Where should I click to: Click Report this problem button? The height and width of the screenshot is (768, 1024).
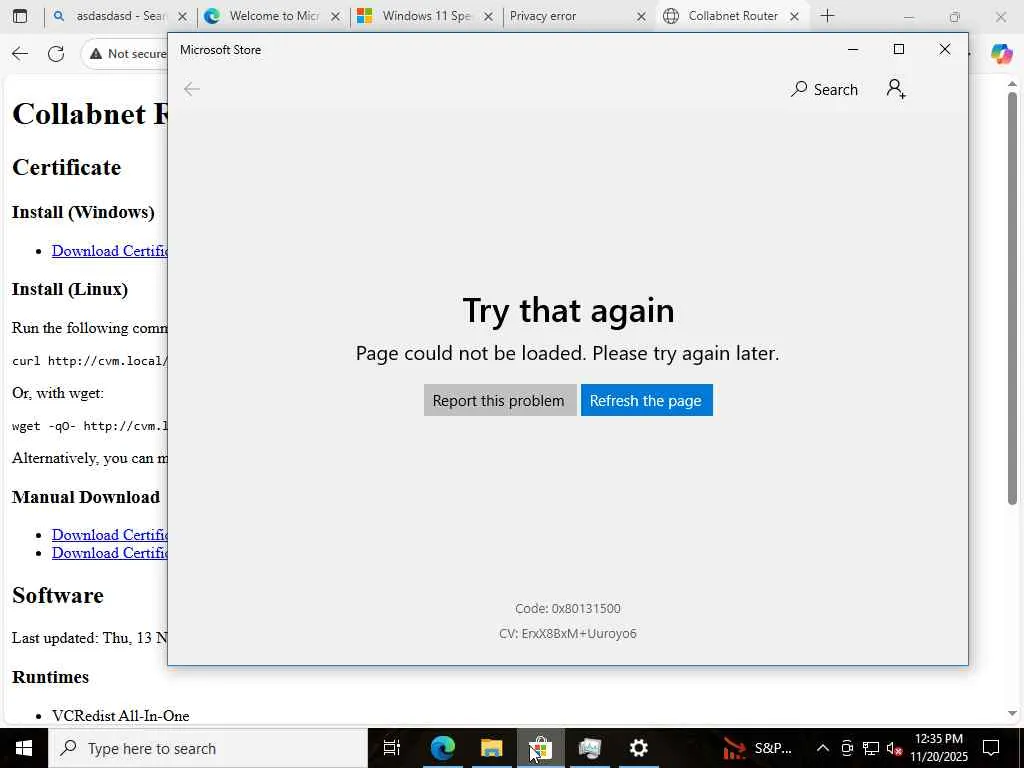(x=499, y=400)
